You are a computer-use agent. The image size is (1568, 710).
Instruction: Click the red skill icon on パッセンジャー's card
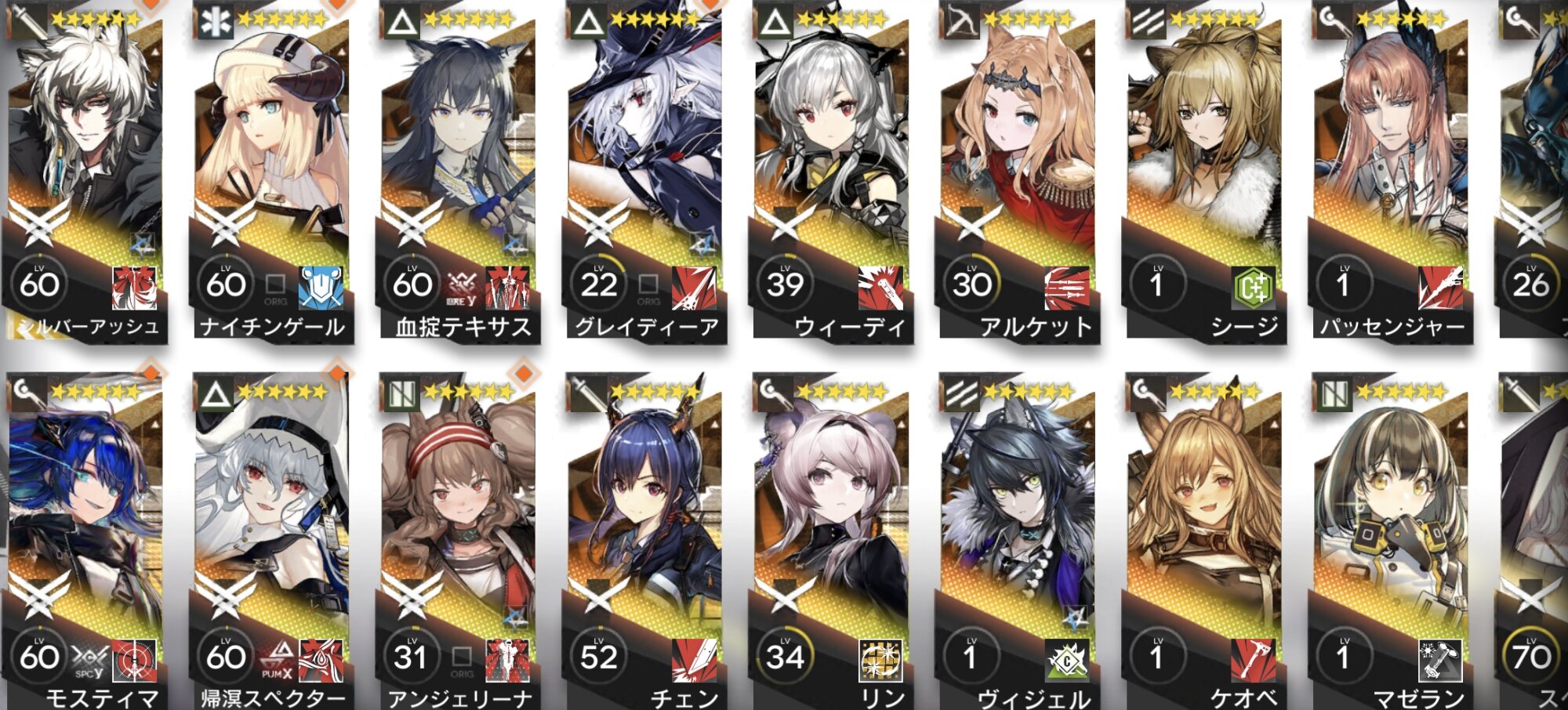coord(1440,288)
